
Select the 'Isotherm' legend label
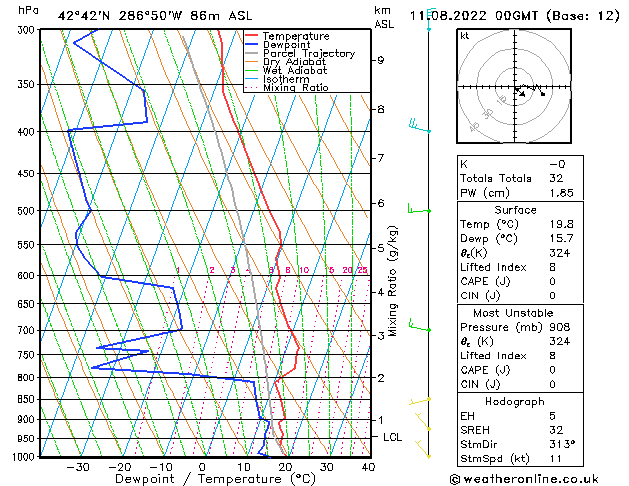tap(286, 79)
